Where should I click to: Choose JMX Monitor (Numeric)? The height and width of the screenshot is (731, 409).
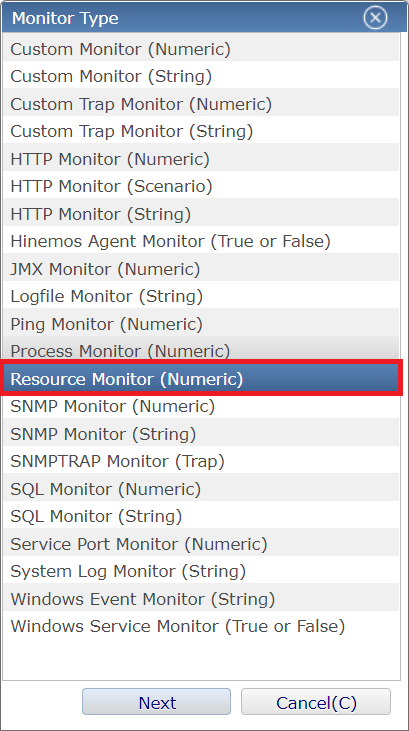click(201, 269)
